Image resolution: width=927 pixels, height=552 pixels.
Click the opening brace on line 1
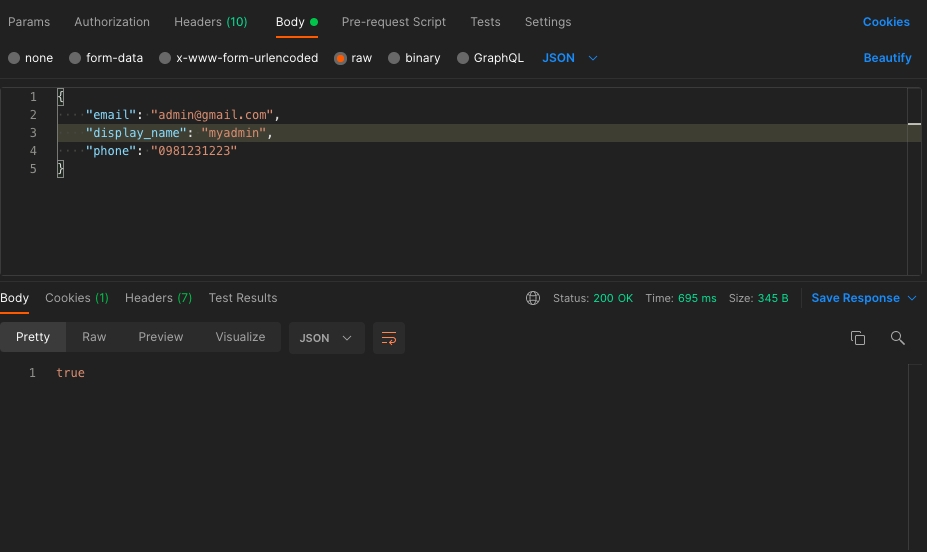[60, 96]
